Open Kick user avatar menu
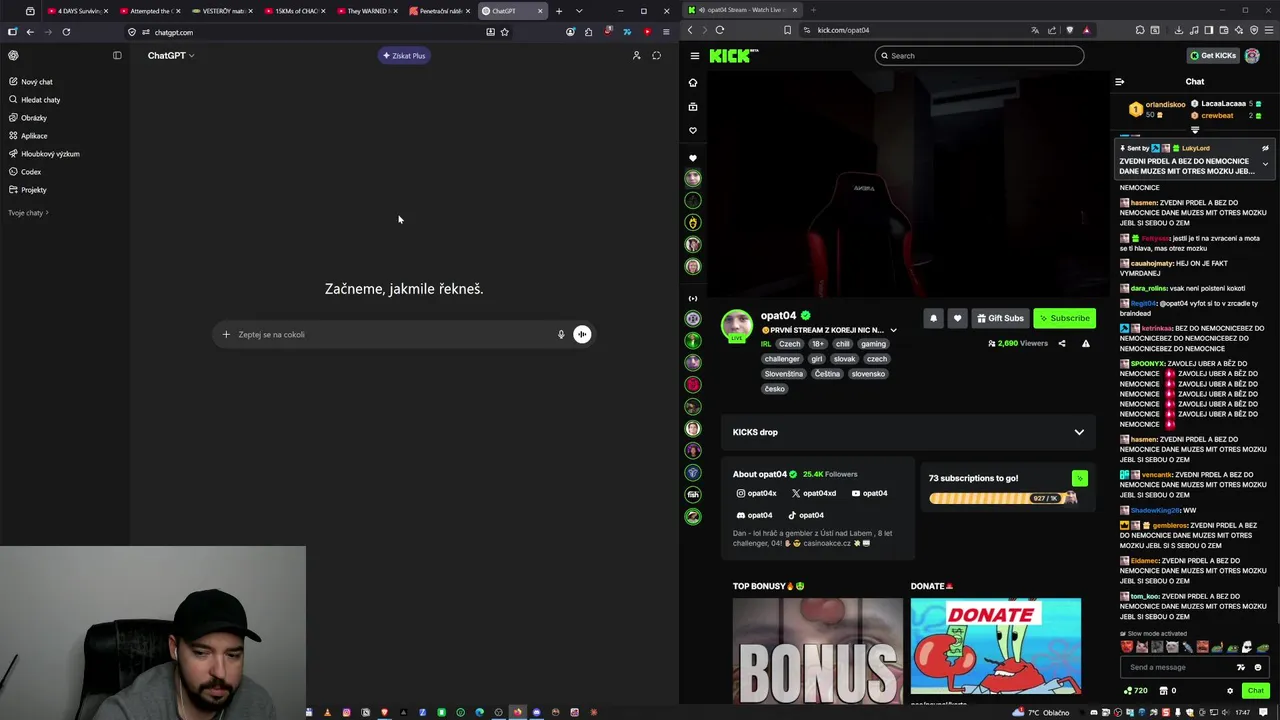 1252,56
